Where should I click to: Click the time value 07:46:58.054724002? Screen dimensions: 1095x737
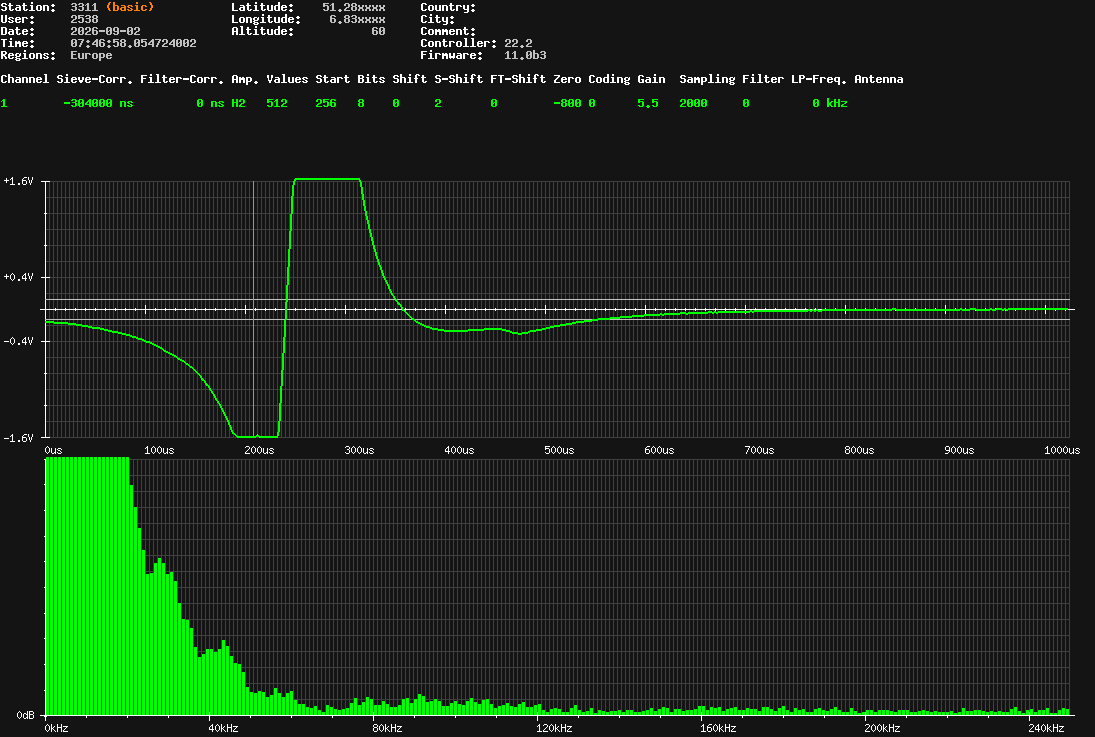point(133,43)
